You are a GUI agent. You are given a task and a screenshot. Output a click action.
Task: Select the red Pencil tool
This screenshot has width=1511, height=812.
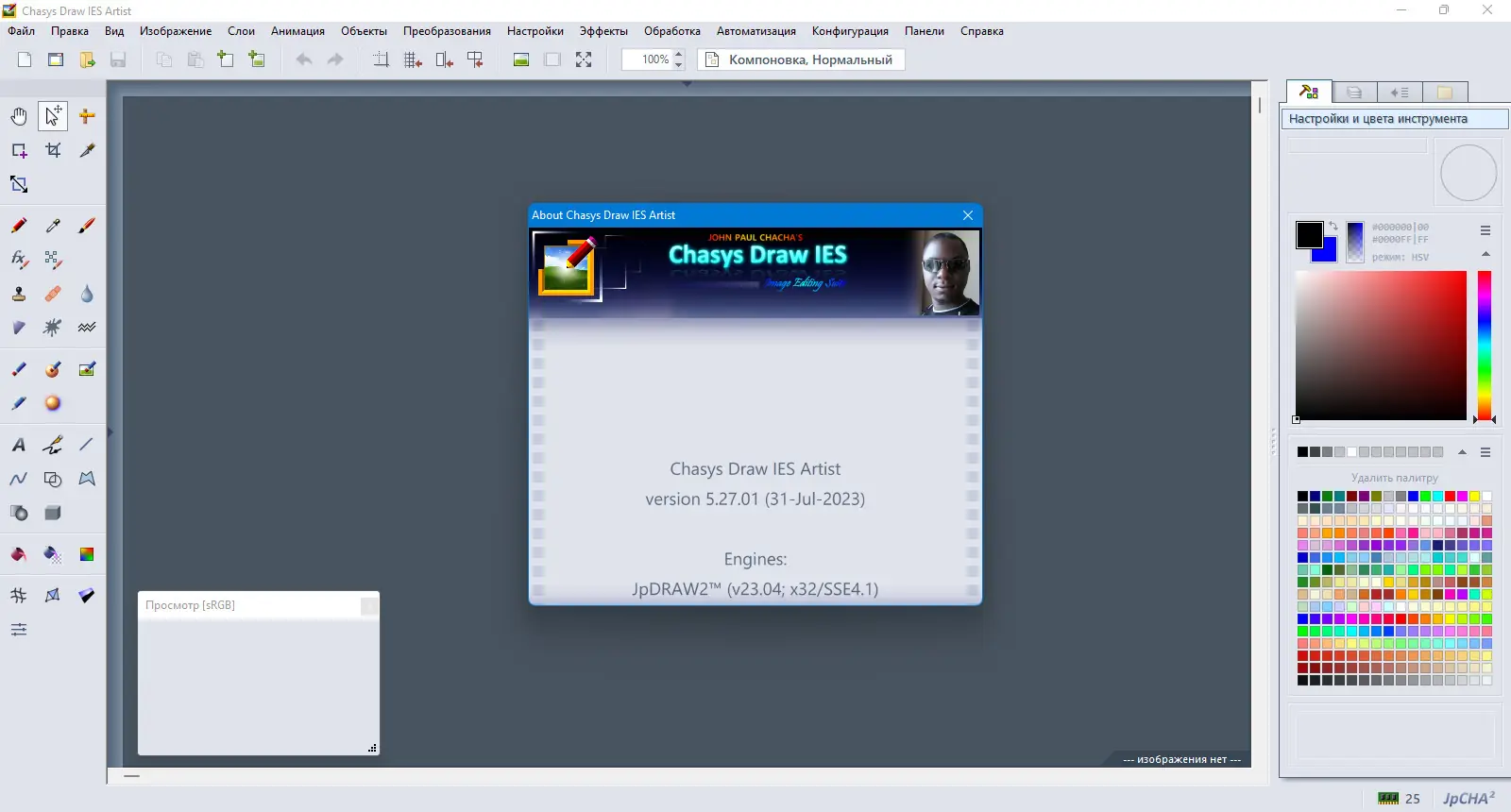click(x=19, y=226)
